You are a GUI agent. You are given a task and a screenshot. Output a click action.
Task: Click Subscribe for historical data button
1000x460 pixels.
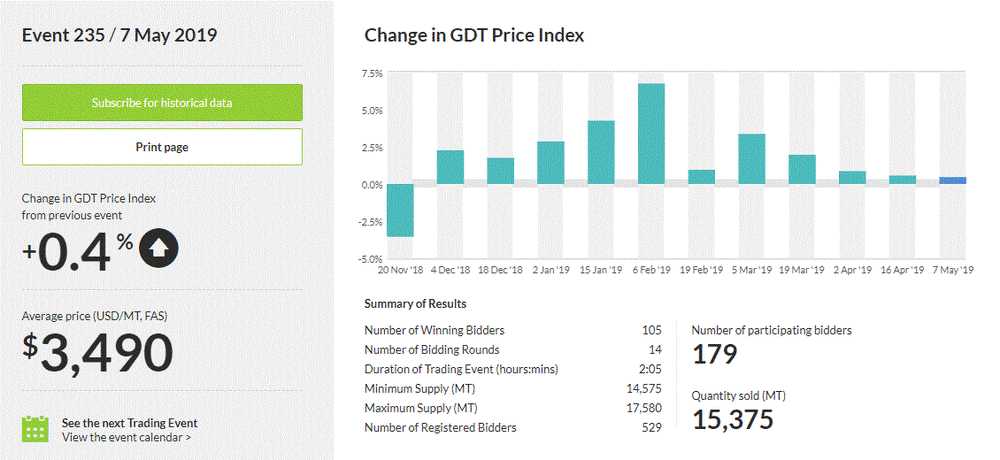[x=162, y=102]
